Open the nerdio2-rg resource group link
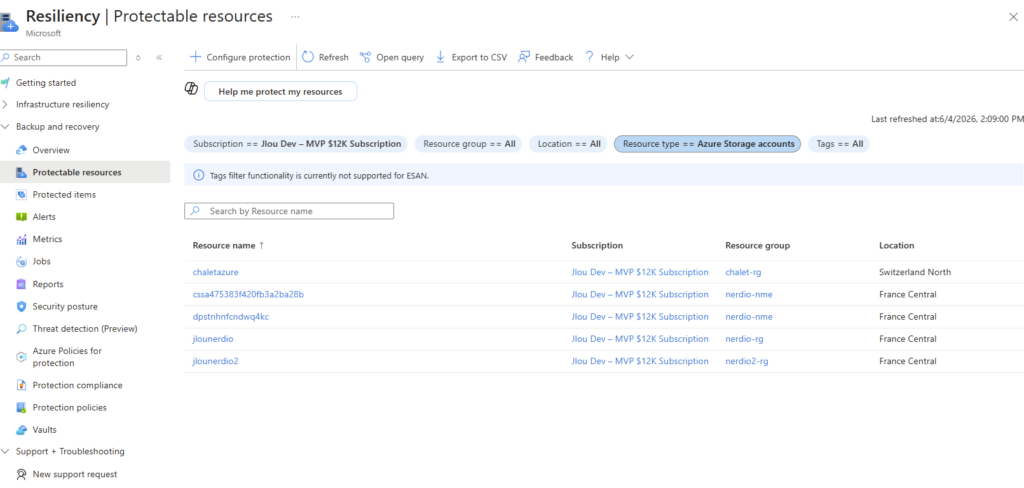Image resolution: width=1024 pixels, height=488 pixels. coord(747,361)
